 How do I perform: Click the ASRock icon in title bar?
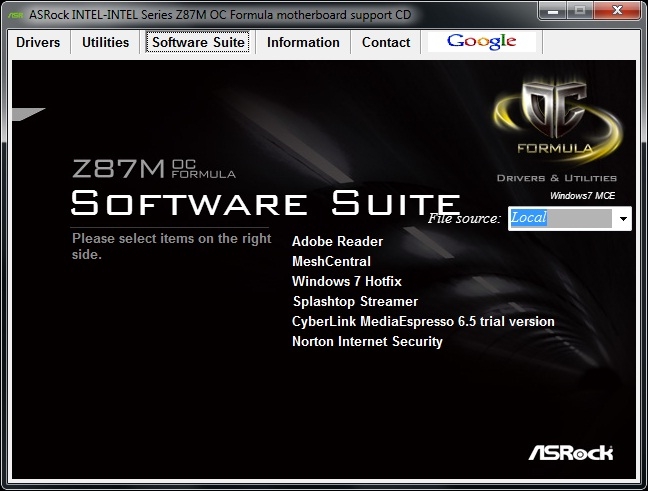point(16,15)
